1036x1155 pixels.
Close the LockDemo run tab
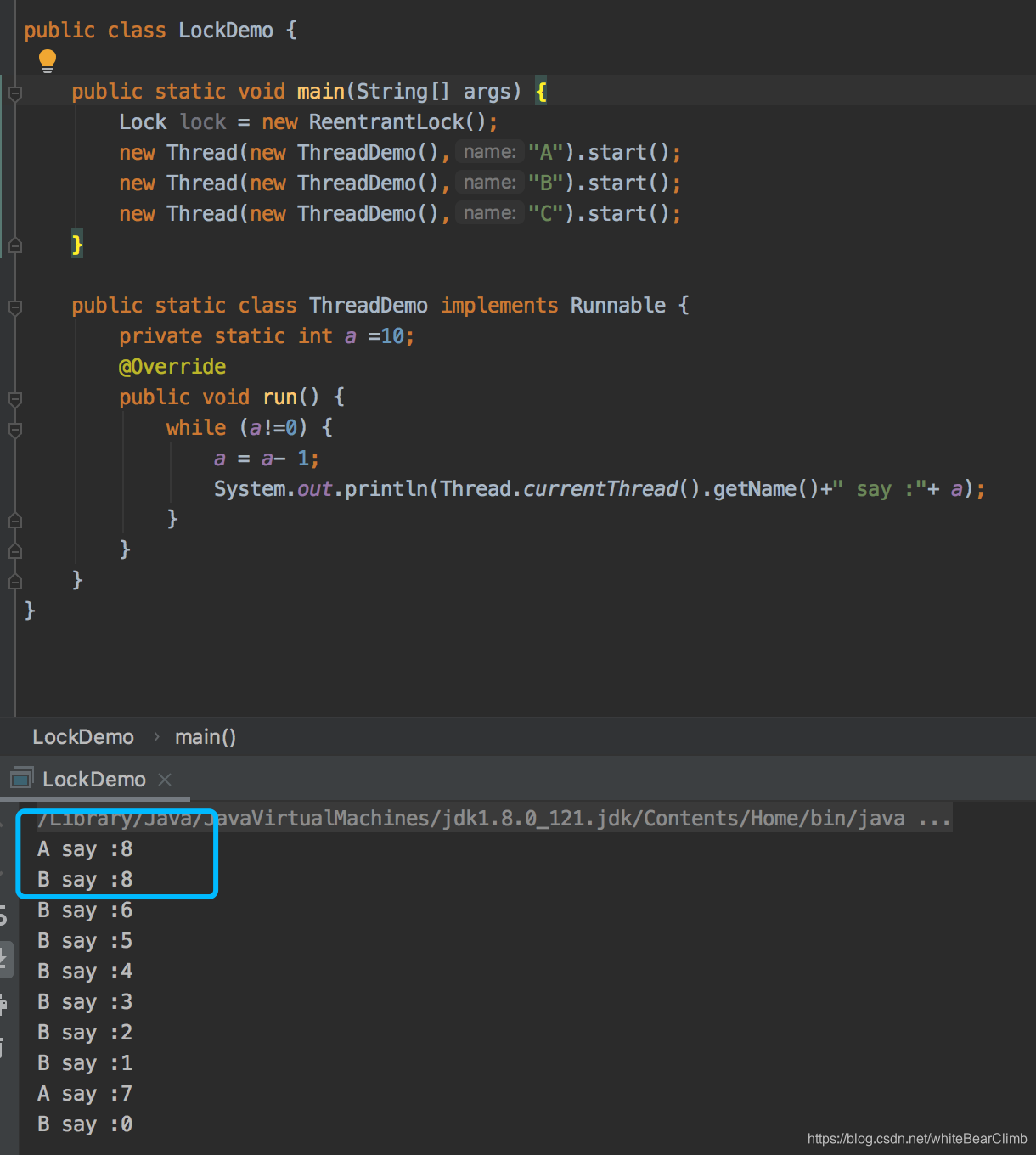click(165, 779)
